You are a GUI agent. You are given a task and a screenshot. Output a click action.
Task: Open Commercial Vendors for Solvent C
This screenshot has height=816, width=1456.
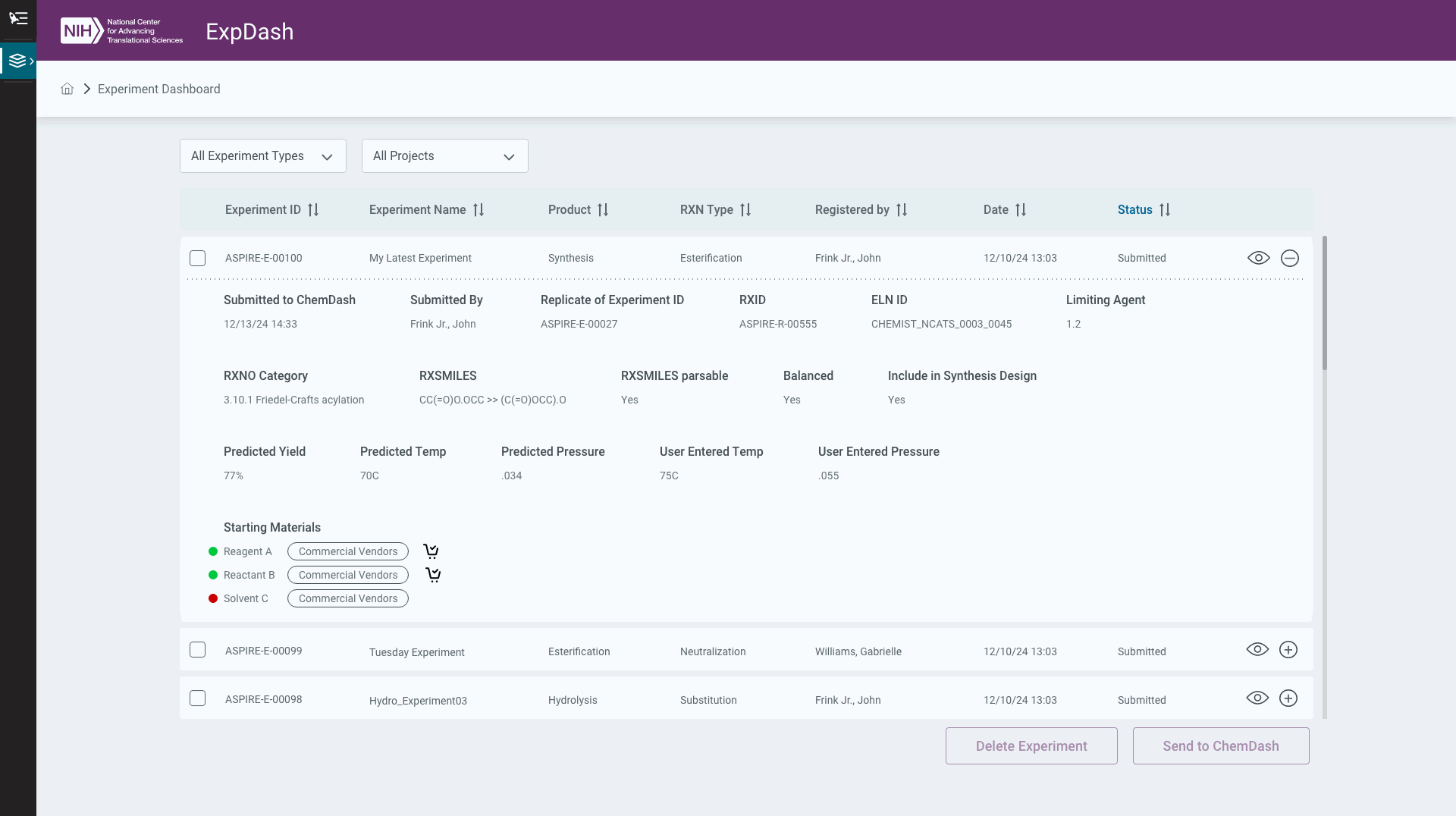coord(348,598)
